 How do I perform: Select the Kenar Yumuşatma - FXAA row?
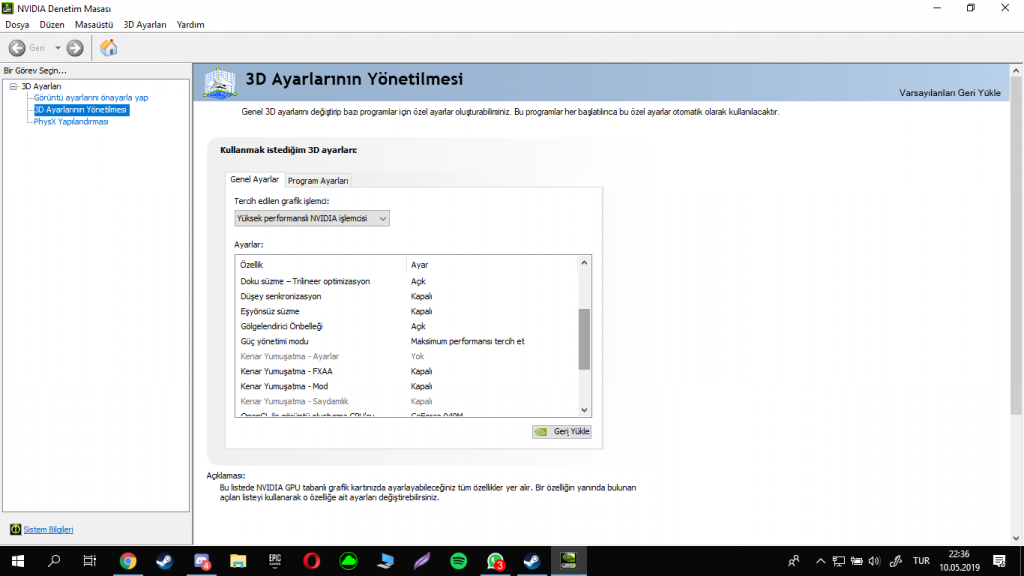(407, 372)
